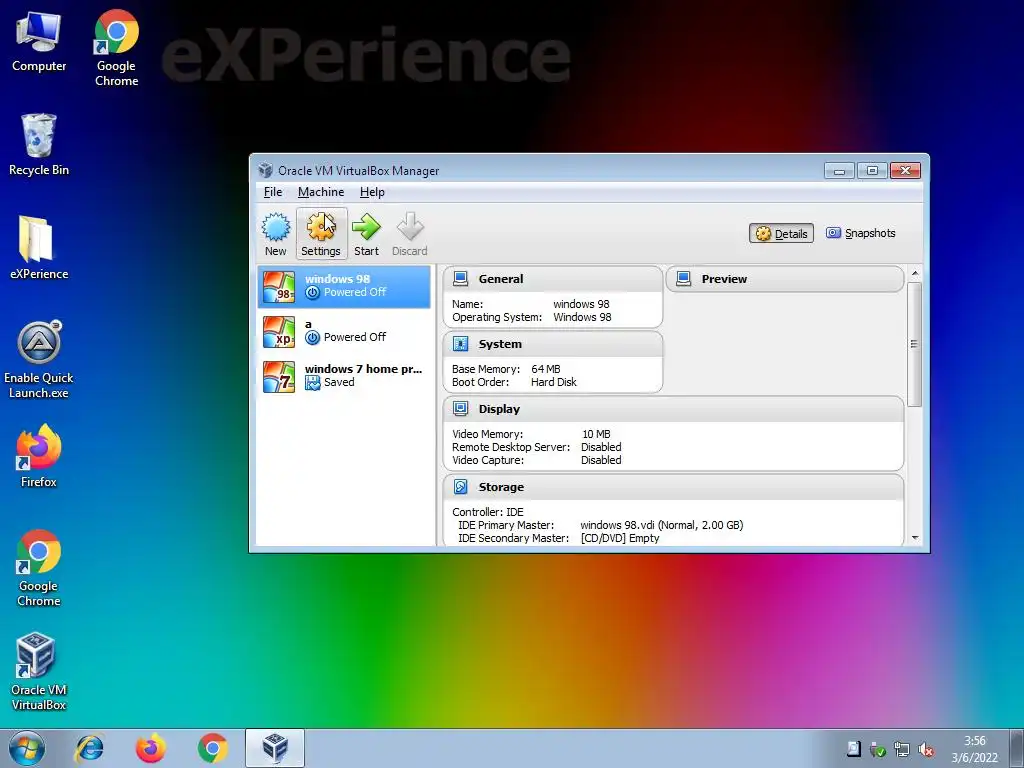
Task: Click the General section monitor icon
Action: coord(460,279)
